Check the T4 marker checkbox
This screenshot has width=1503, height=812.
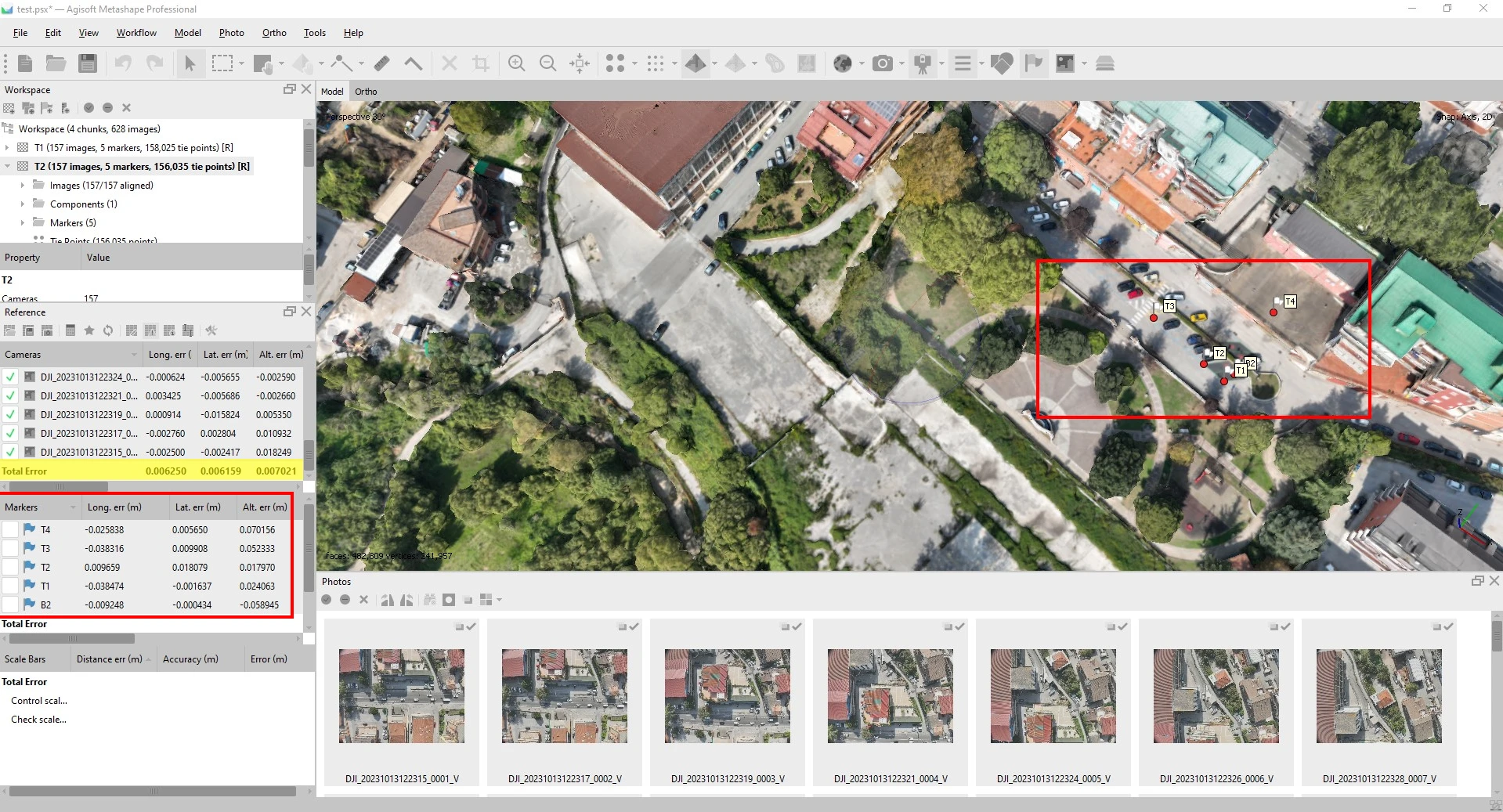10,529
